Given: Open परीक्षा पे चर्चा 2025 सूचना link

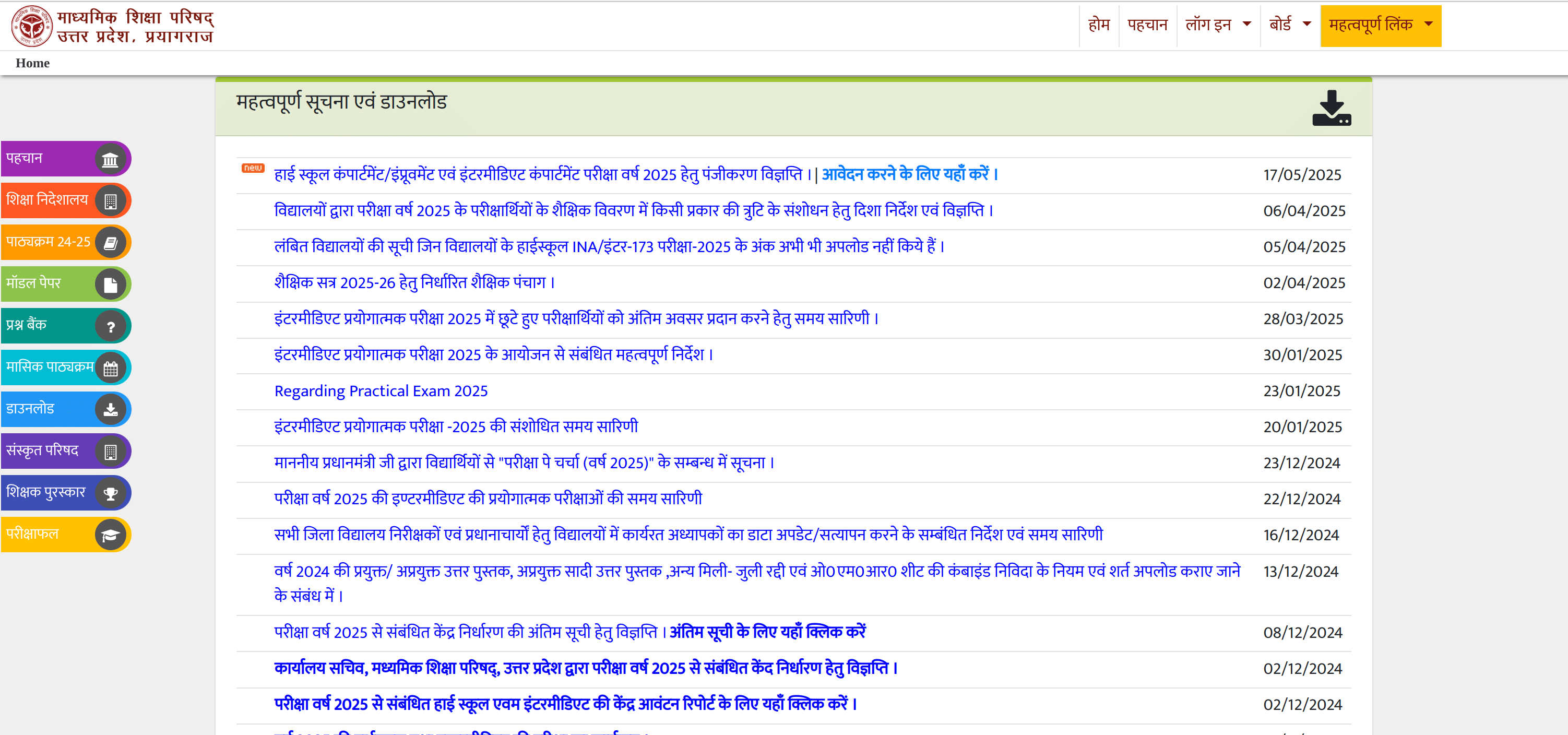Looking at the screenshot, I should coord(524,463).
